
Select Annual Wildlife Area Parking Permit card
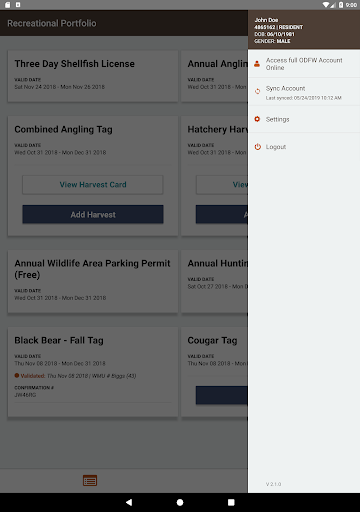point(93,281)
